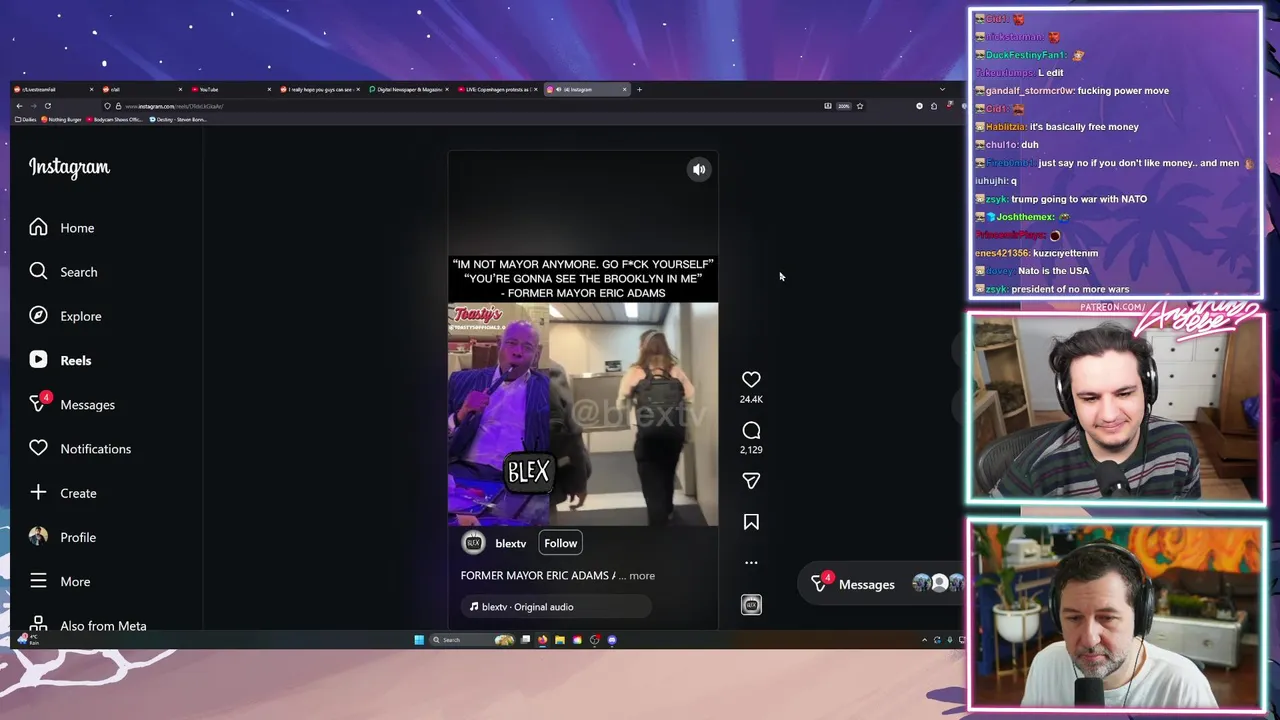1280x720 pixels.
Task: Open the Windows Start menu
Action: 419,640
